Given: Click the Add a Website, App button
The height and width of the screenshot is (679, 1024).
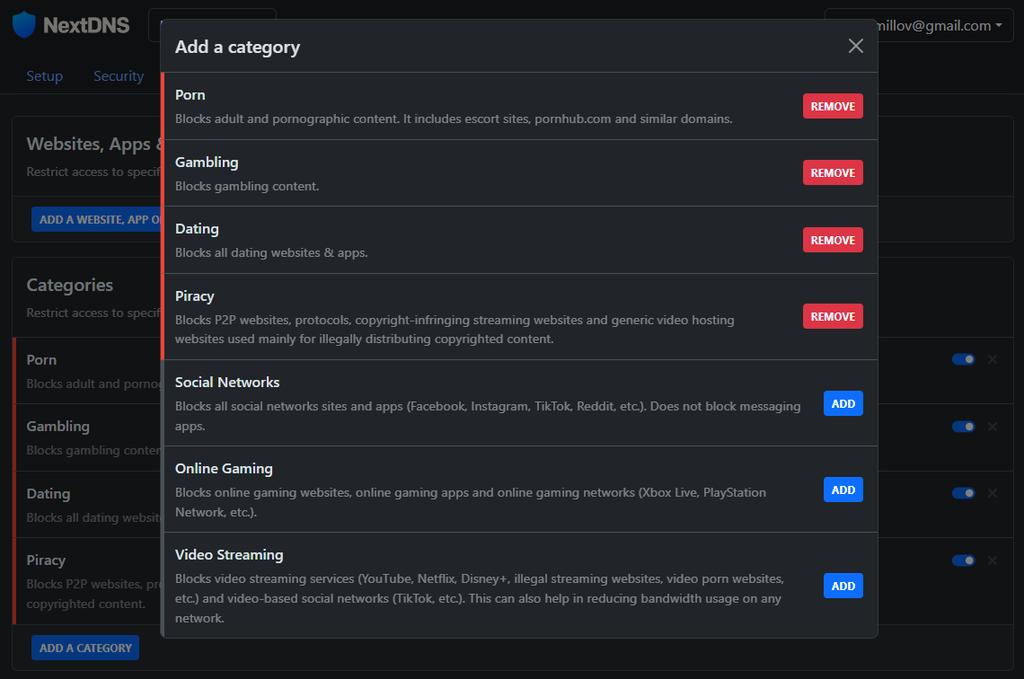Looking at the screenshot, I should click(97, 219).
